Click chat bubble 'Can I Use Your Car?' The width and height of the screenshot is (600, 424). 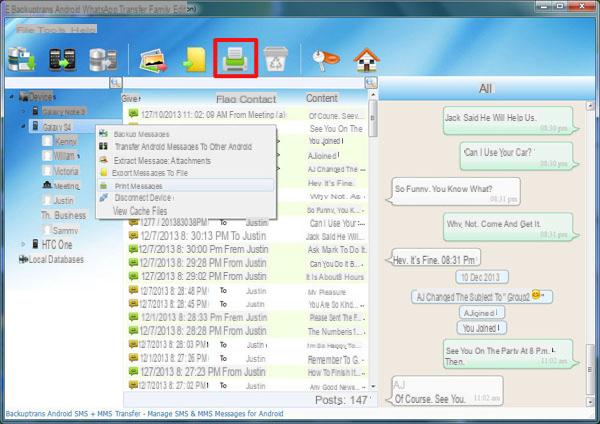click(518, 156)
